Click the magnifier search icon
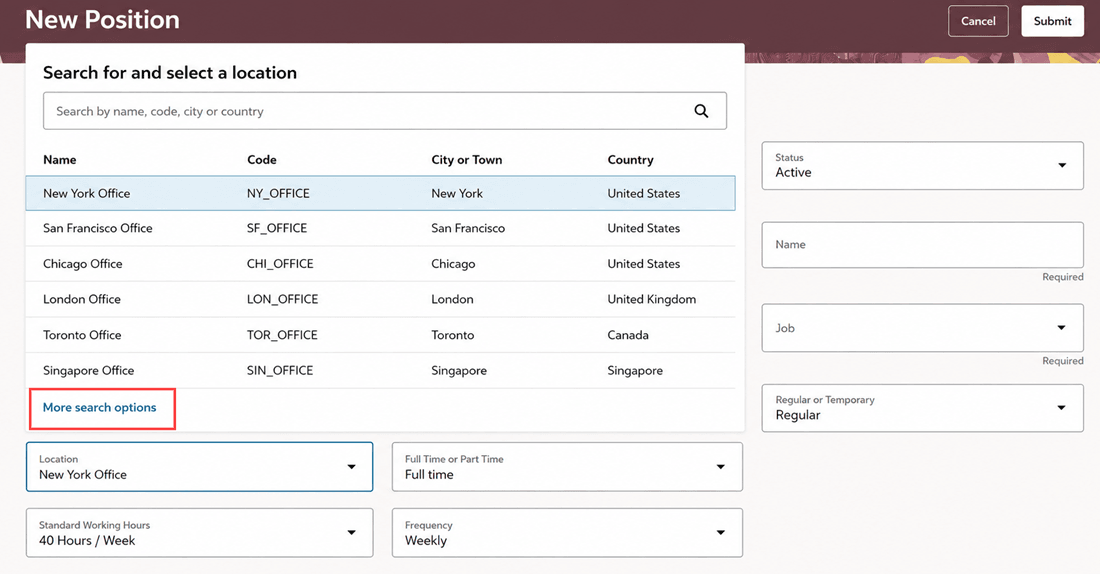 [701, 111]
